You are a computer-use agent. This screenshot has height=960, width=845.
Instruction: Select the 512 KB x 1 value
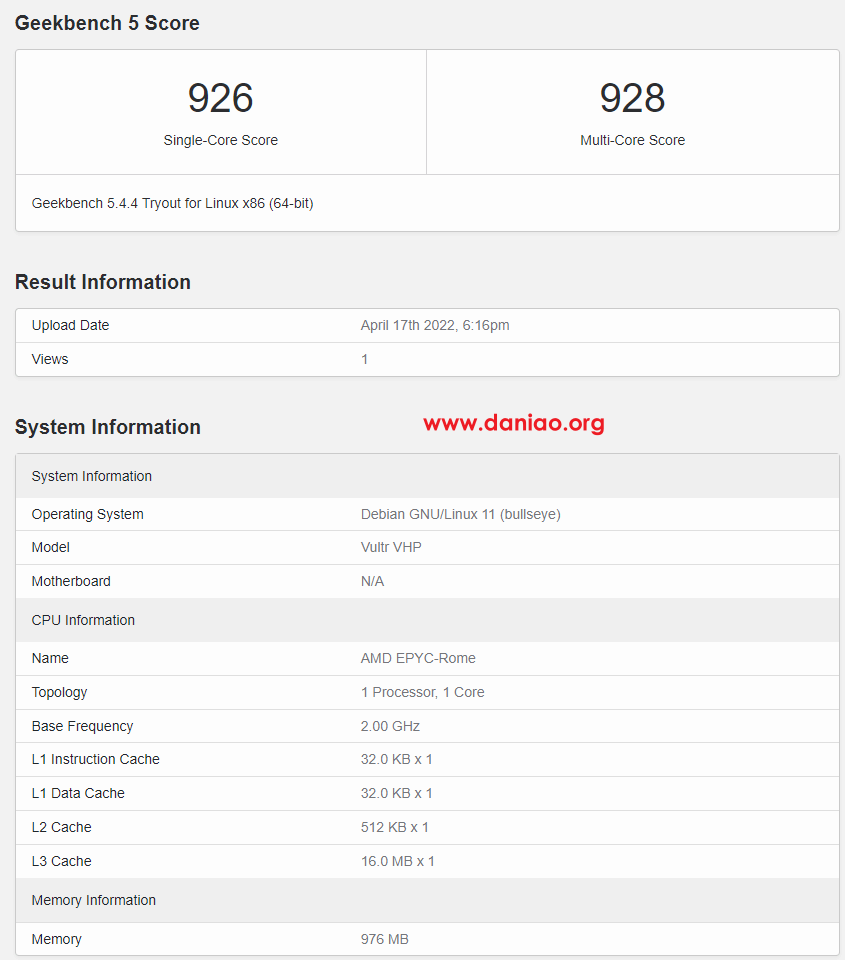[395, 828]
